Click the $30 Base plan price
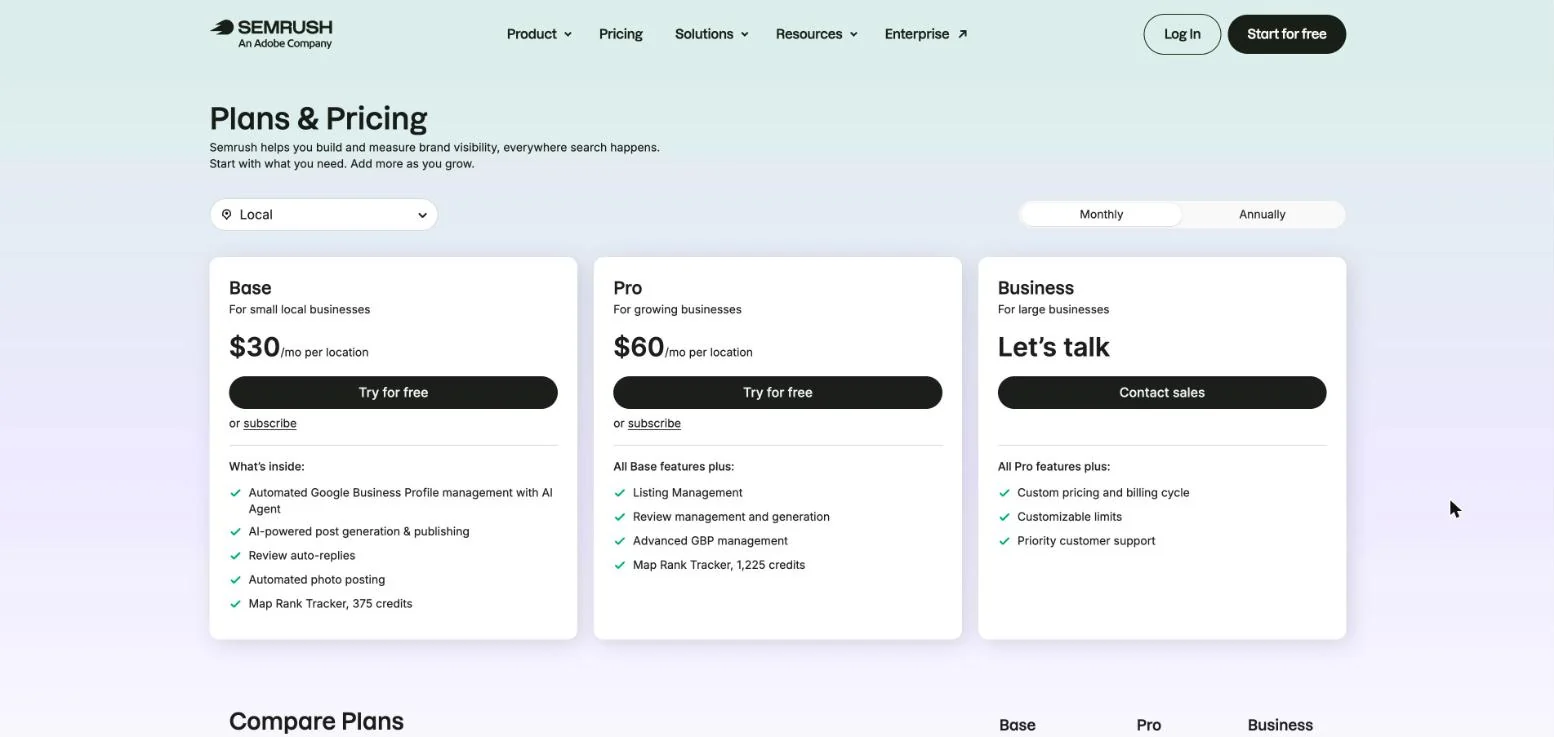The image size is (1554, 737). click(x=254, y=347)
